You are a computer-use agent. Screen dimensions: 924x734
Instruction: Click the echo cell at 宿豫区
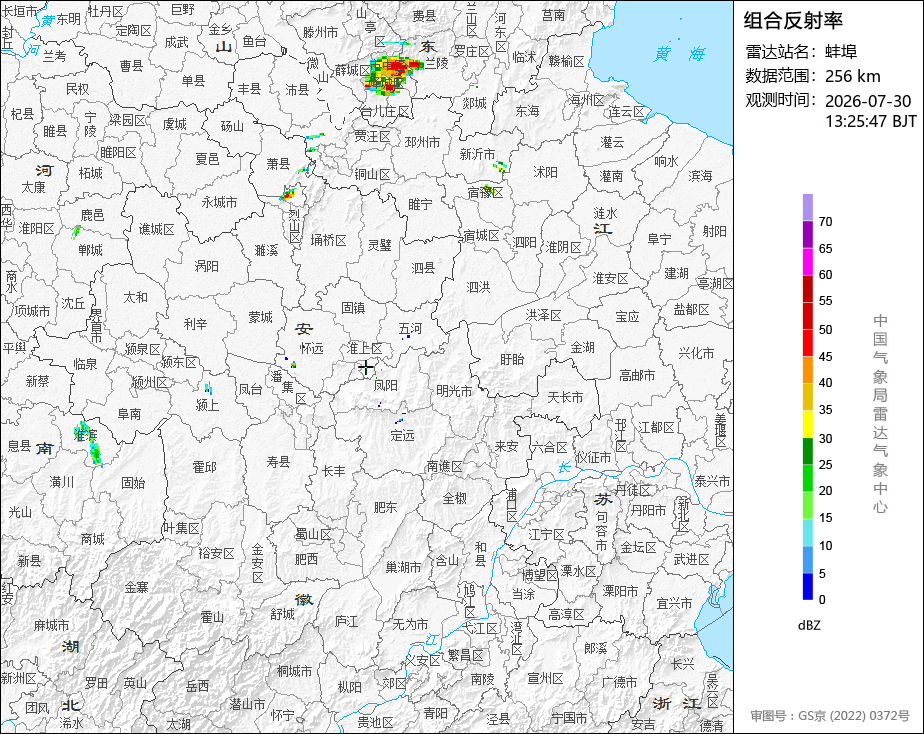click(487, 190)
